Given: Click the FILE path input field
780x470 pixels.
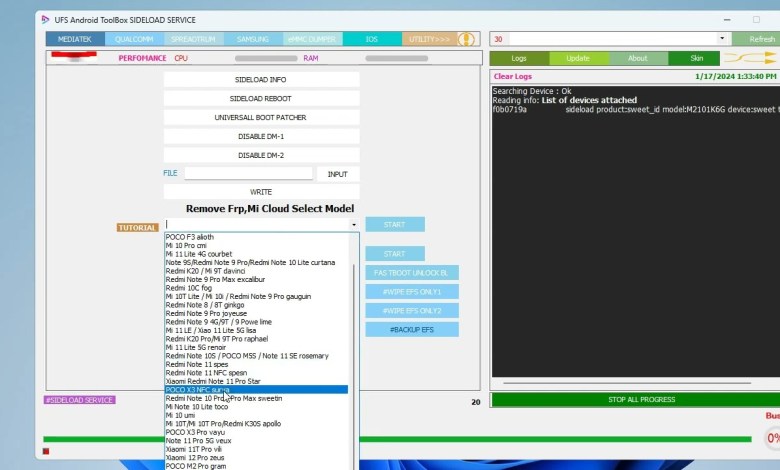Looking at the screenshot, I should [x=248, y=173].
